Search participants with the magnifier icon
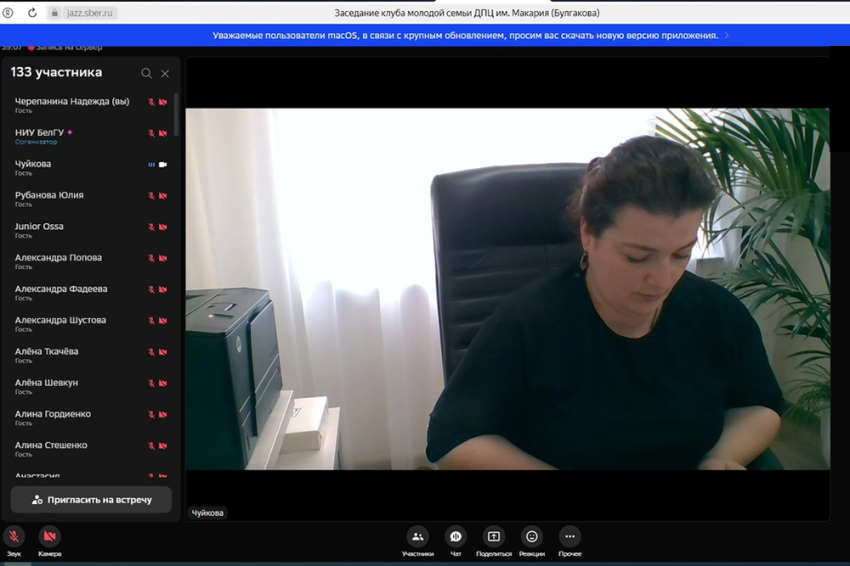Image resolution: width=850 pixels, height=566 pixels. (x=146, y=73)
